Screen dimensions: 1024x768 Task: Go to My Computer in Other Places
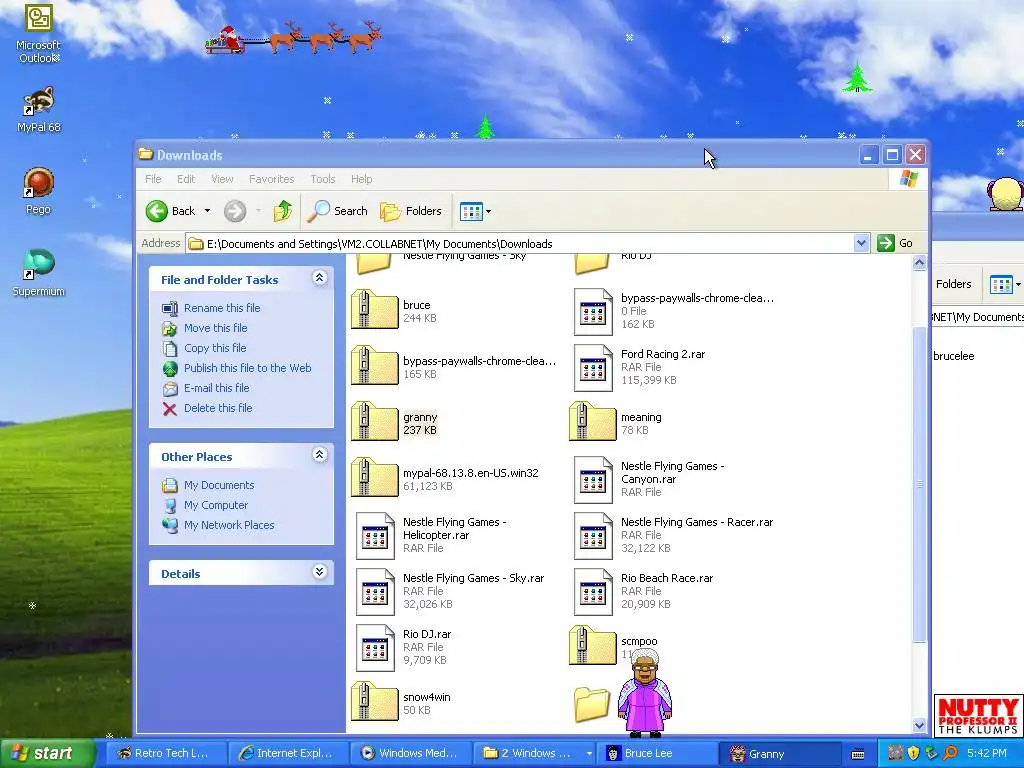(216, 505)
